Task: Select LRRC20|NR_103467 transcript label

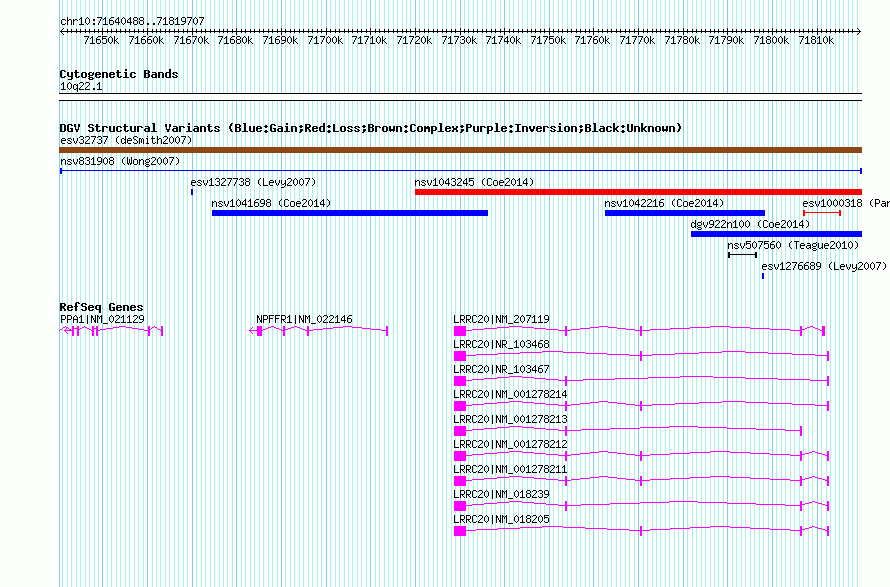Action: (x=501, y=370)
